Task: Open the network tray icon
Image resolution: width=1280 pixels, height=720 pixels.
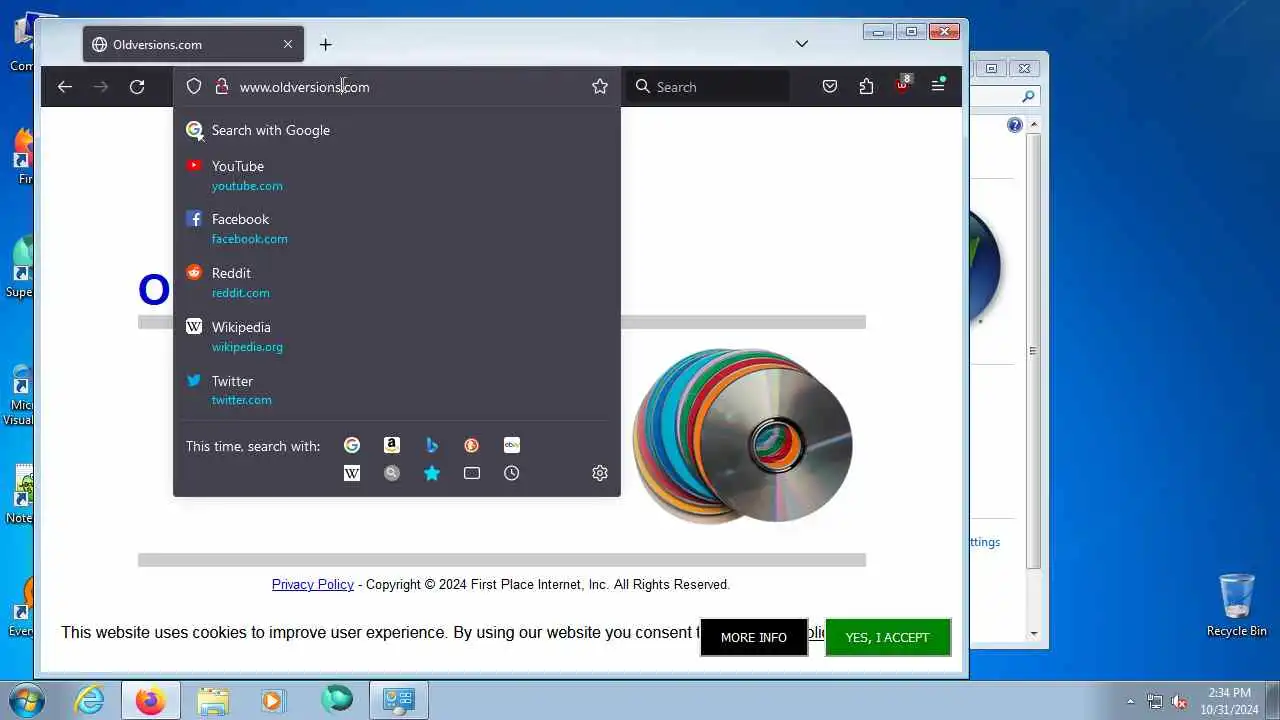Action: (x=1156, y=701)
